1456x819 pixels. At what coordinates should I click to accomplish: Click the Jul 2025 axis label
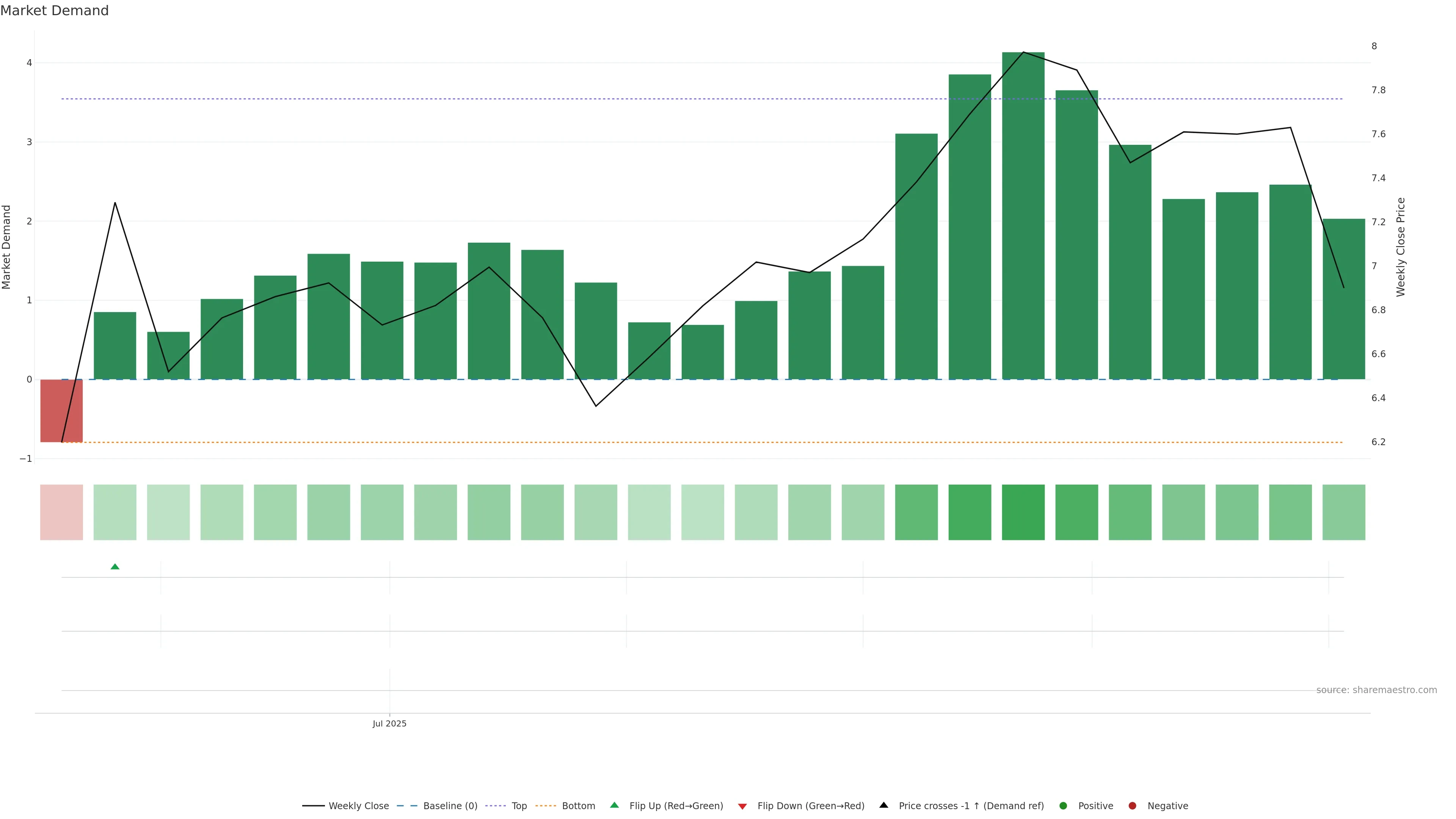(x=389, y=723)
